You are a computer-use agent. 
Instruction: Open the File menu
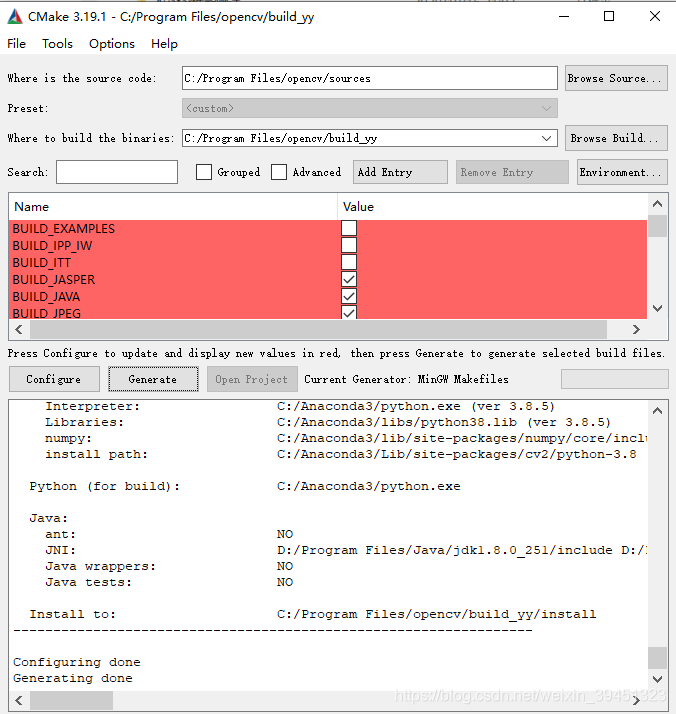click(16, 44)
